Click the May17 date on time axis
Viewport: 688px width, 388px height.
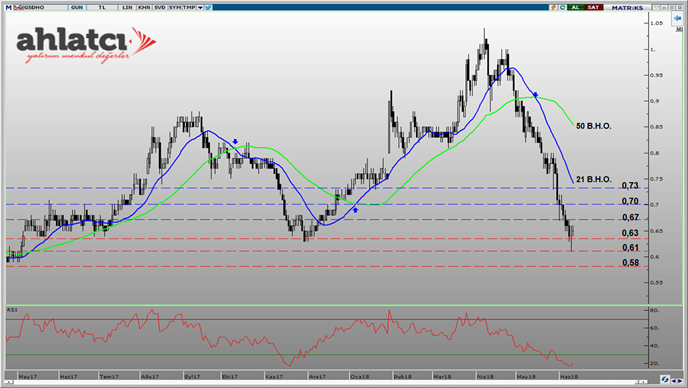[28, 377]
